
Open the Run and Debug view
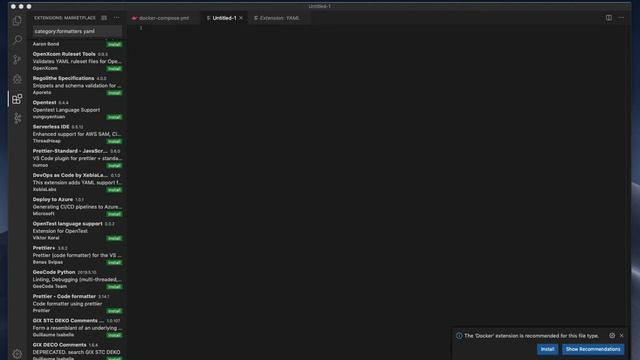[x=17, y=79]
